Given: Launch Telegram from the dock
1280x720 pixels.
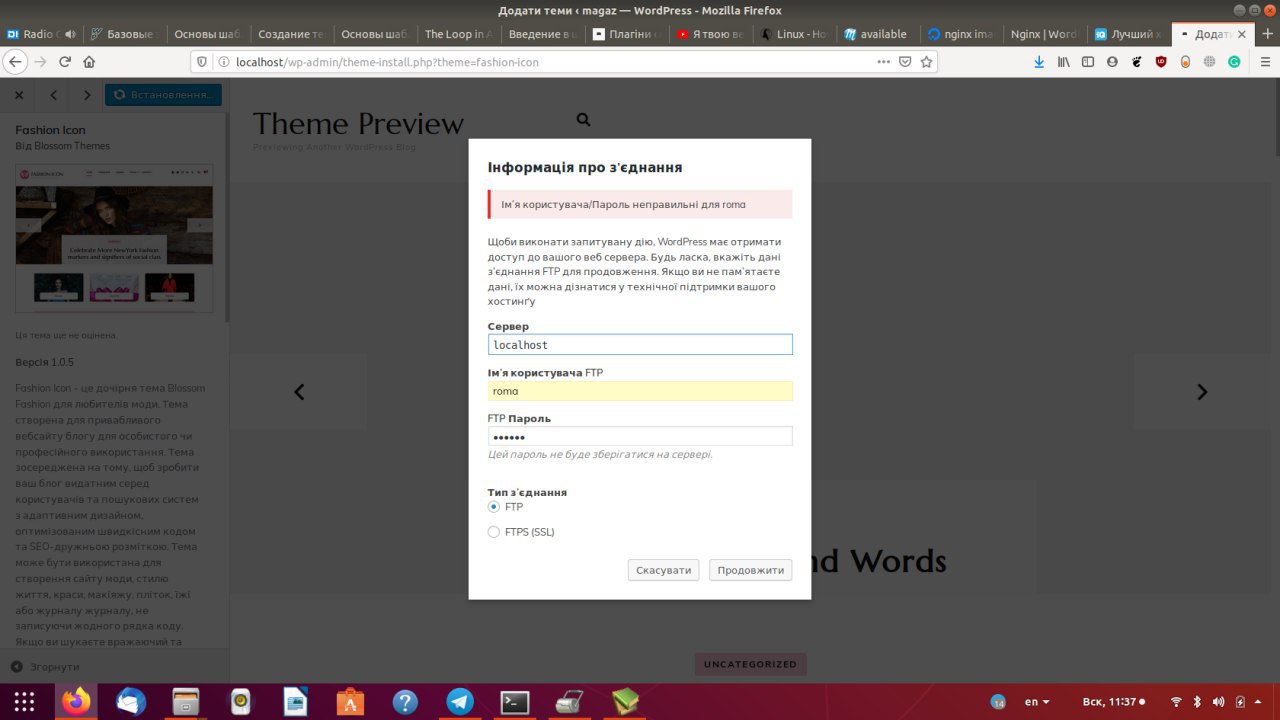Looking at the screenshot, I should coord(460,702).
